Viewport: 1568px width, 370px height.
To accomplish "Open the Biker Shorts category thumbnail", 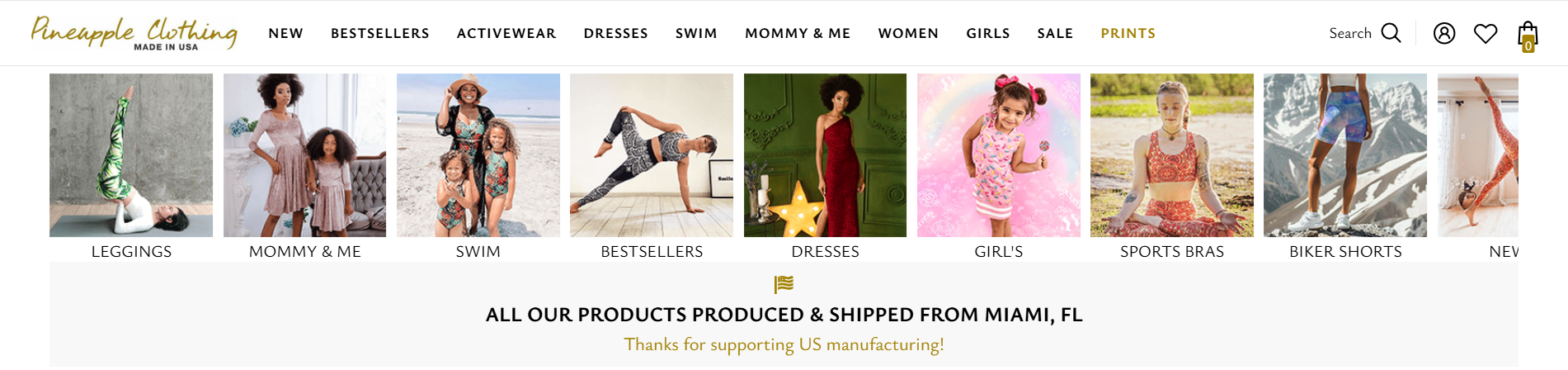I will [1345, 155].
